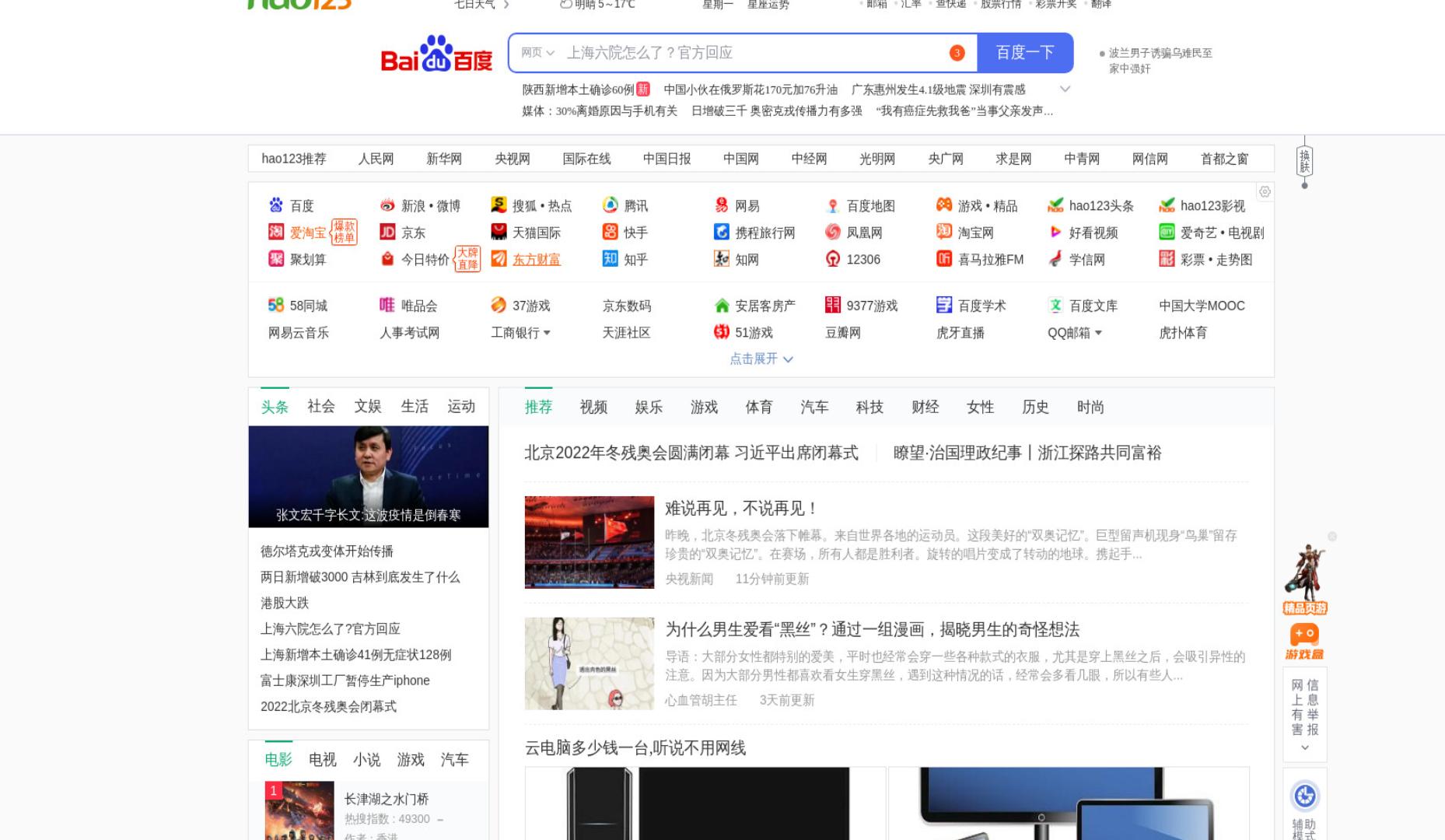The width and height of the screenshot is (1445, 840).
Task: Switch to the 小说 ranking tab
Action: coord(366,759)
